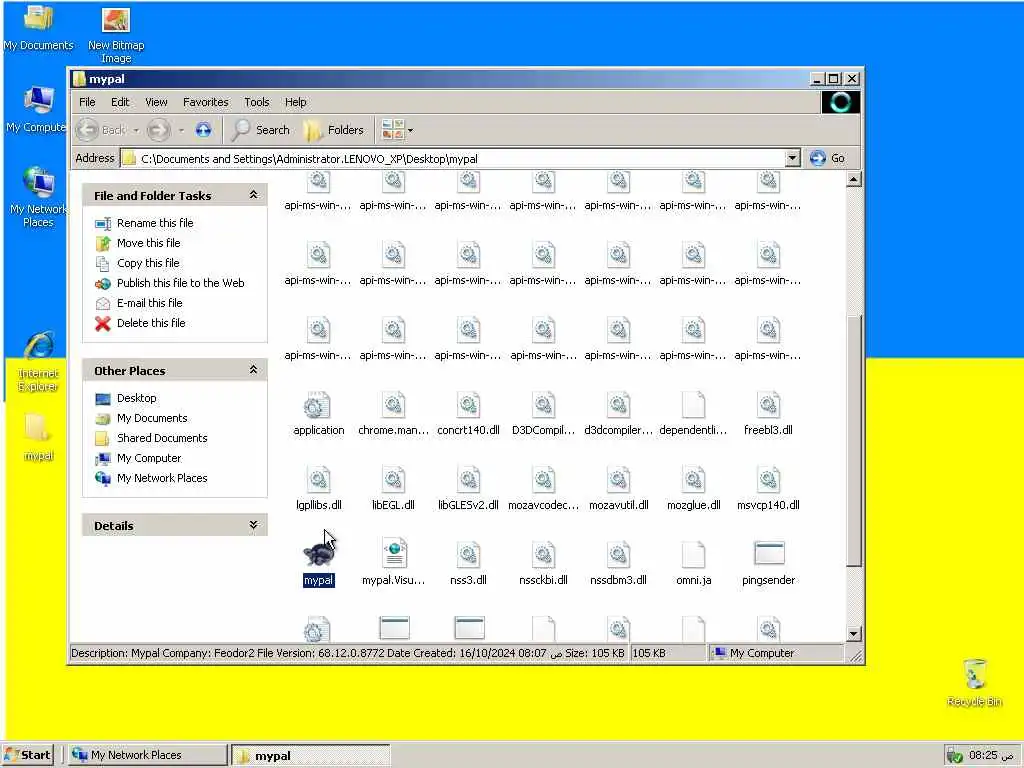Select the Internet Explorer desktop icon
1024x768 pixels.
[38, 362]
